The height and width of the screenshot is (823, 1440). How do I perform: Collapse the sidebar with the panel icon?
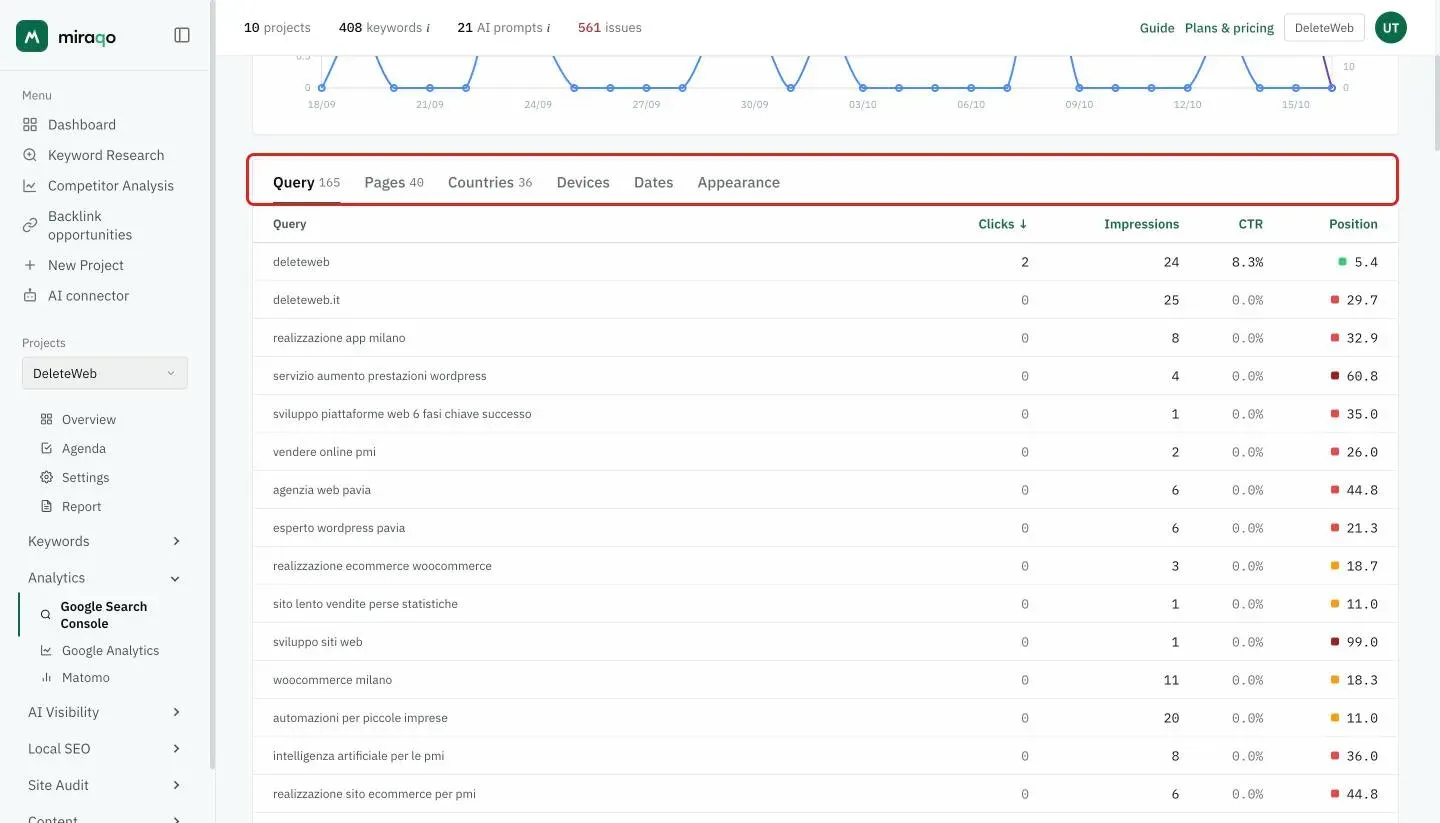click(182, 35)
